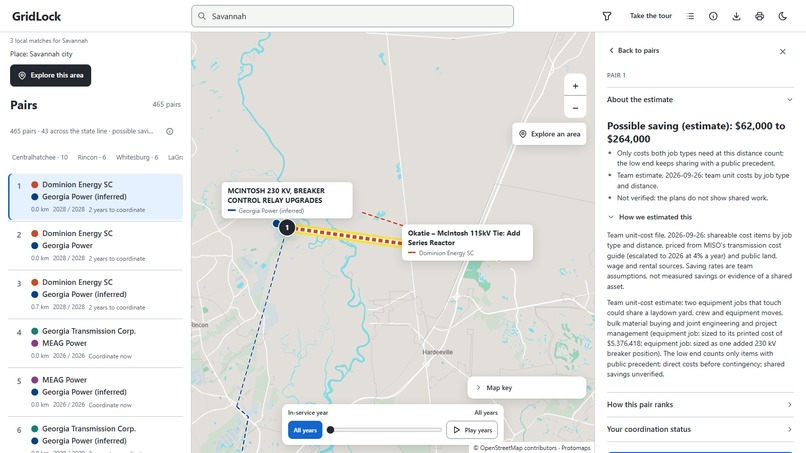Select pair 1 Dominion Energy SC row
806x453 pixels.
tap(96, 197)
